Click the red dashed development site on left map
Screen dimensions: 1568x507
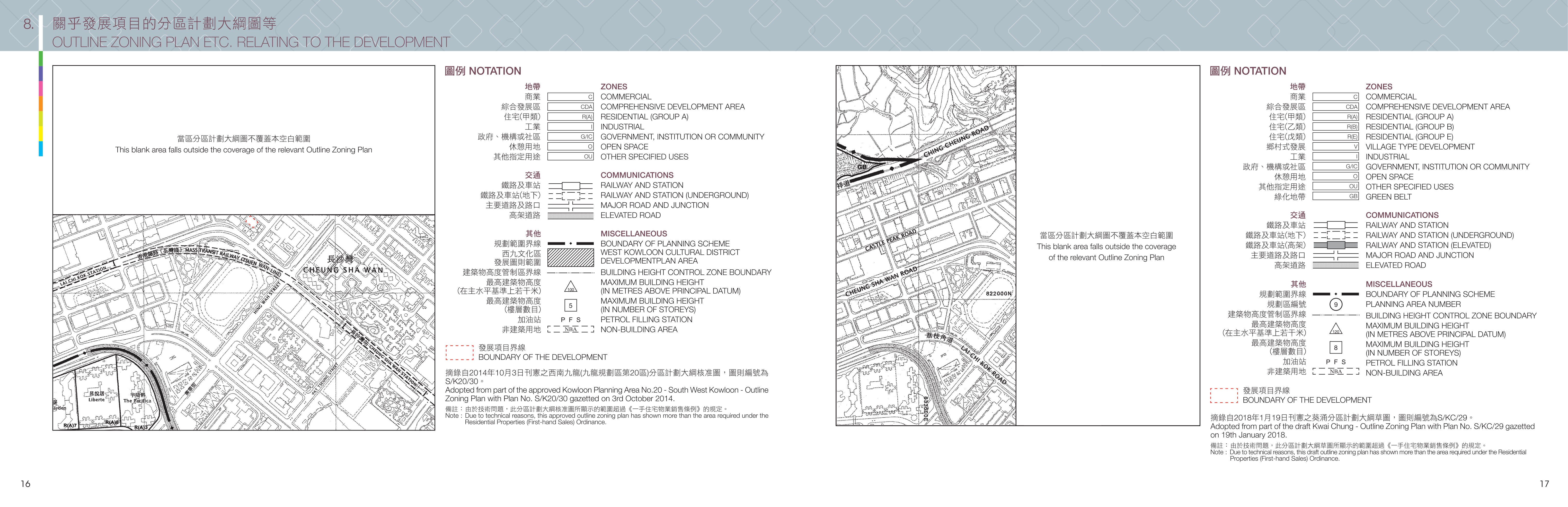251,222
